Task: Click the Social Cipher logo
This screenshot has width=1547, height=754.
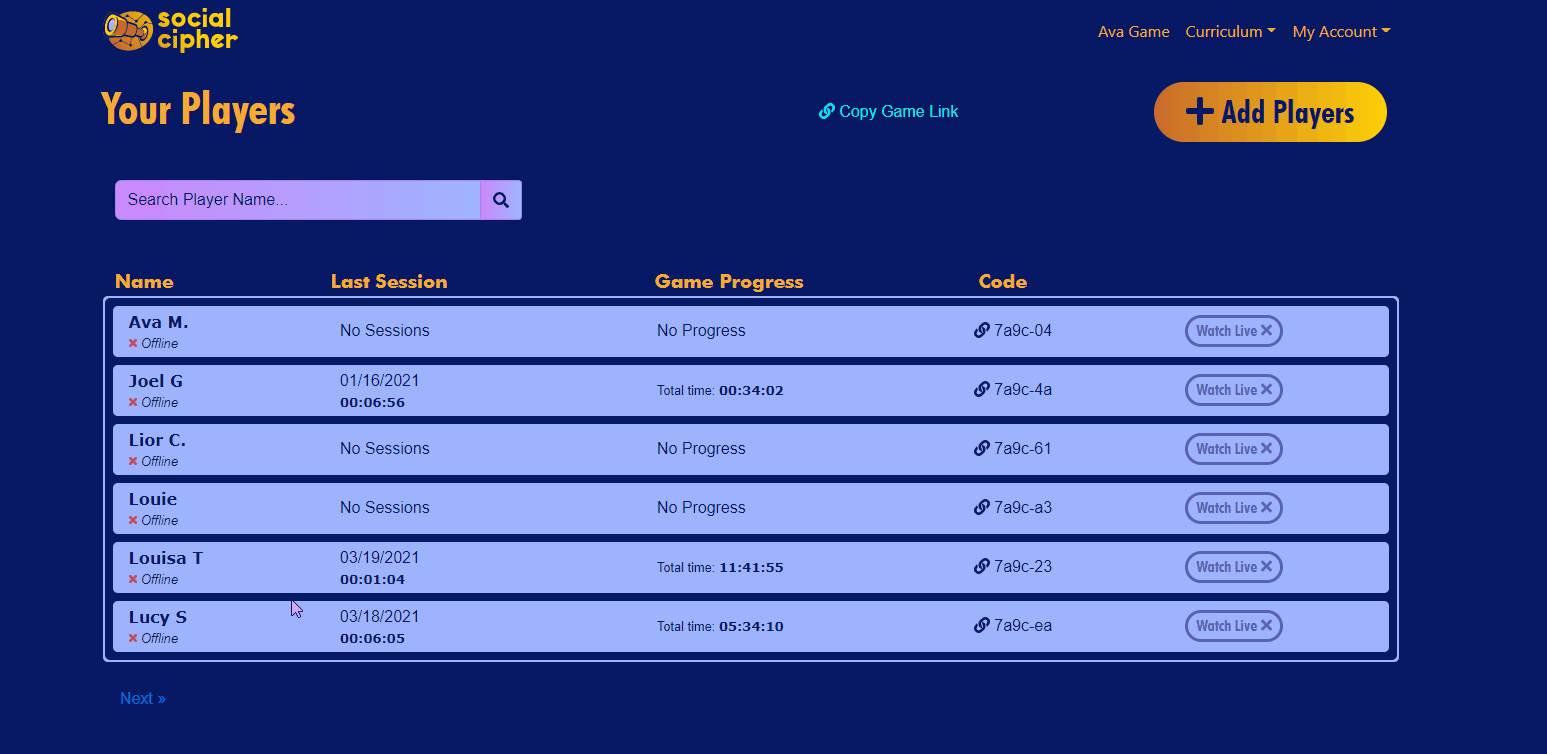Action: tap(171, 30)
